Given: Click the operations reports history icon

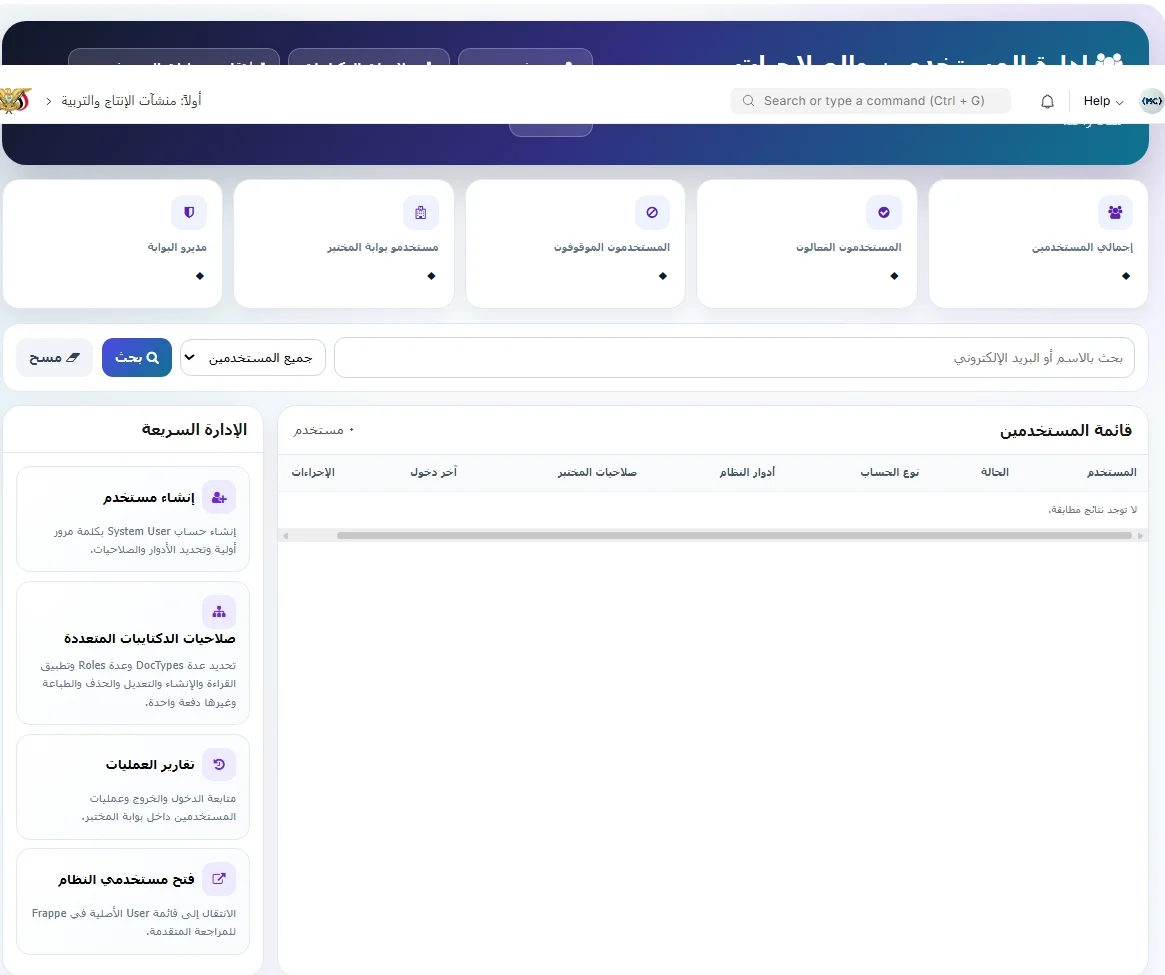Looking at the screenshot, I should pos(218,764).
